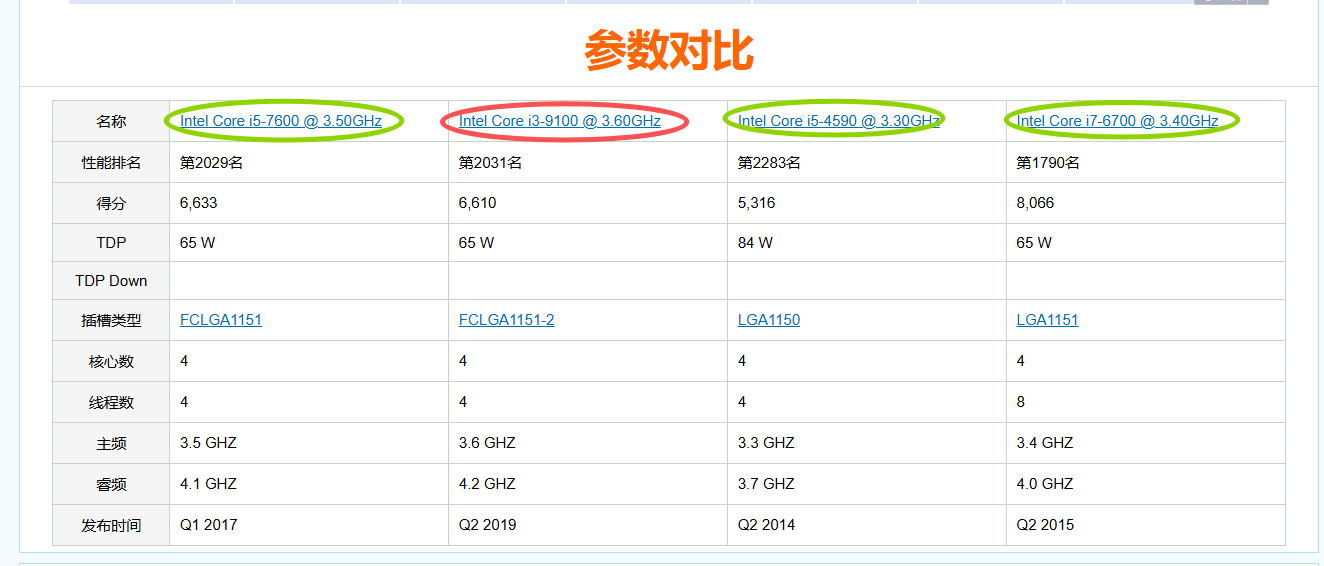
Task: Click turbo clock 3.7 GHZ
Action: click(x=766, y=484)
